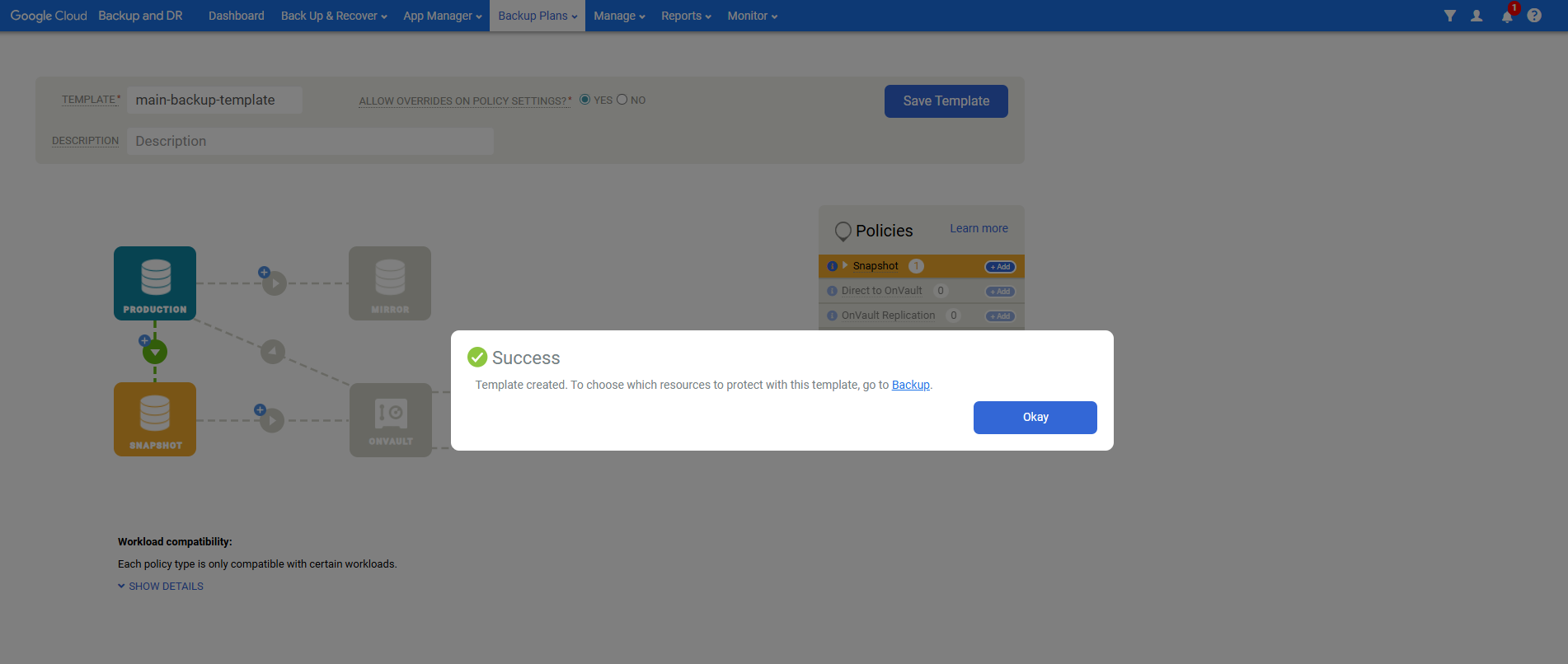Click the "ALLOW OVERRIDES ON POLICY SETTINGS?" label
The image size is (1568, 664).
(x=465, y=101)
